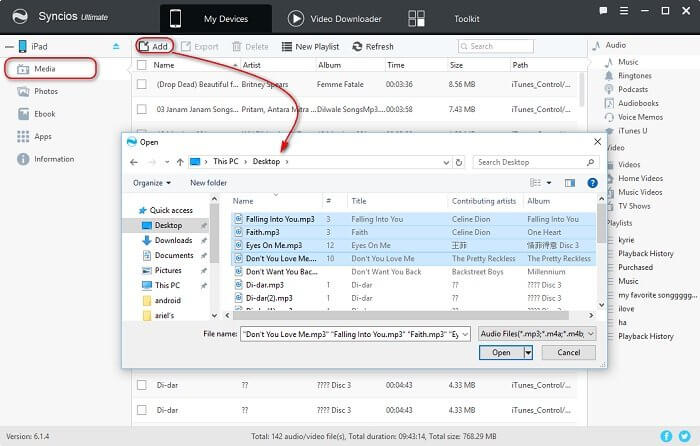700x446 pixels.
Task: Click the Add button in toolbar
Action: (x=154, y=46)
